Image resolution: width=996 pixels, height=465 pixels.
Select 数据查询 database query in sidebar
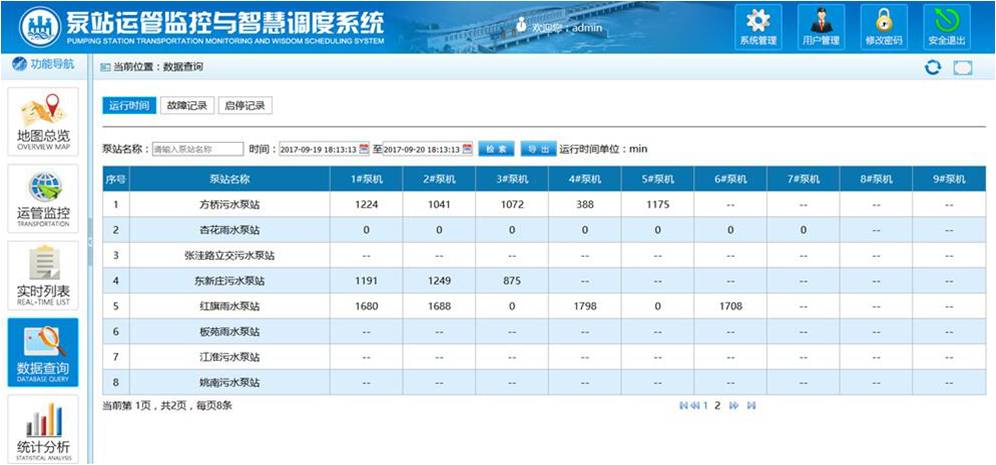tap(43, 354)
